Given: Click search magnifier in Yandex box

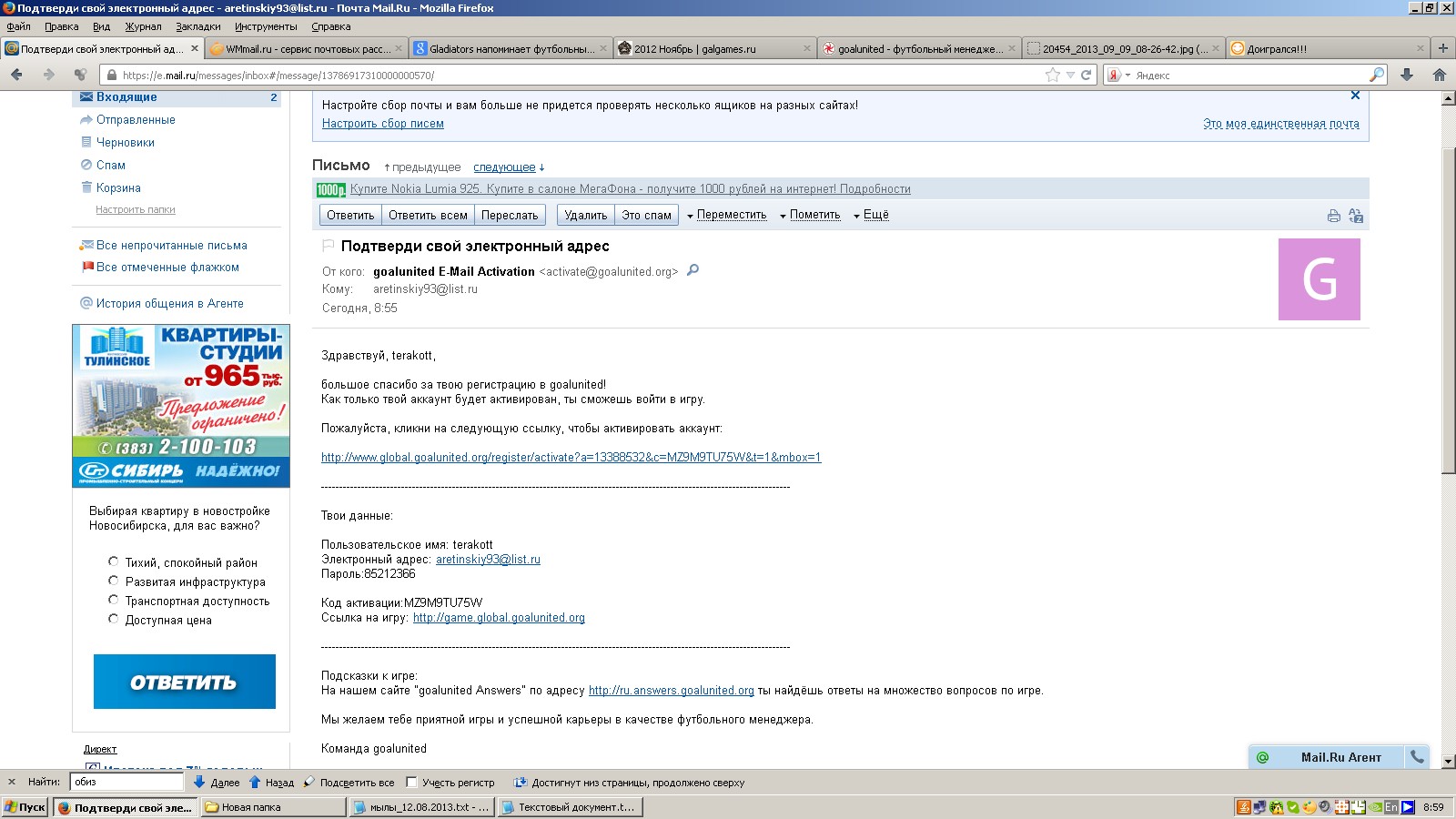Looking at the screenshot, I should (1377, 76).
